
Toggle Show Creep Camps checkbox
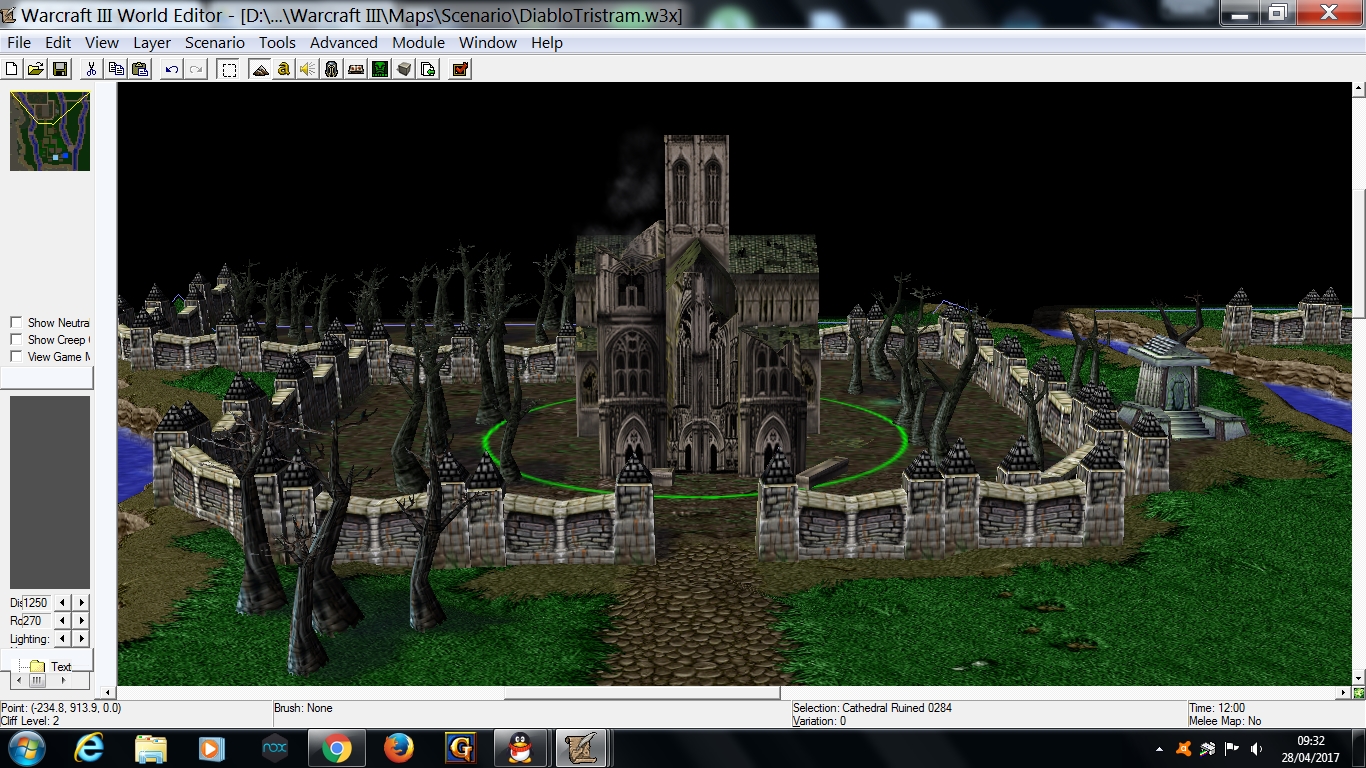pyautogui.click(x=16, y=339)
